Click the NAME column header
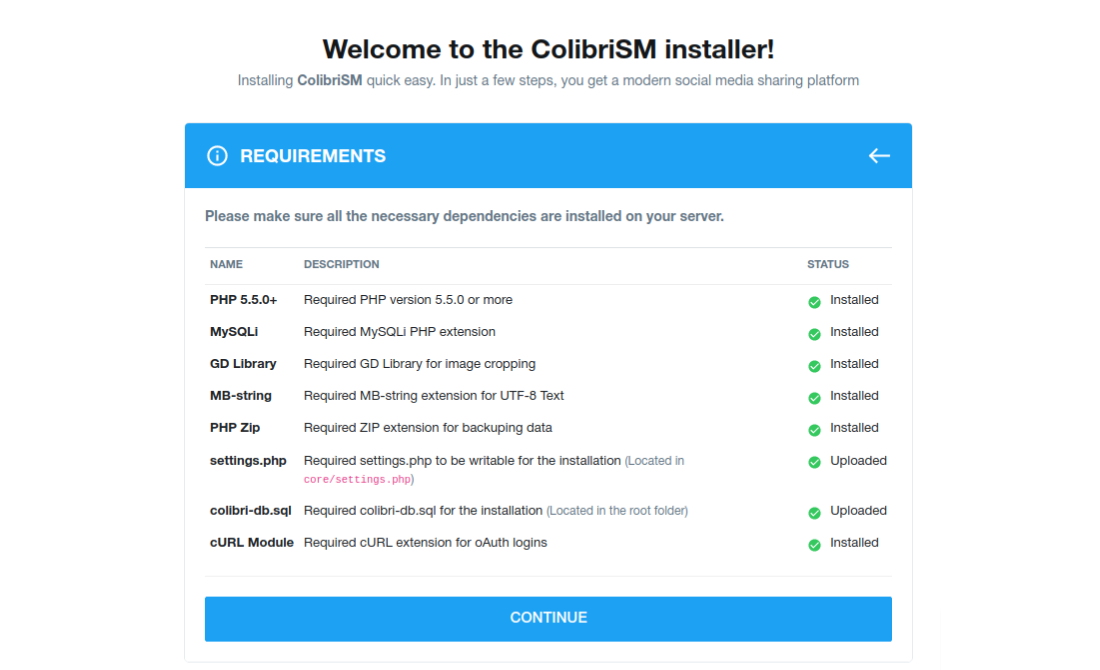This screenshot has height=670, width=1100. [x=226, y=265]
